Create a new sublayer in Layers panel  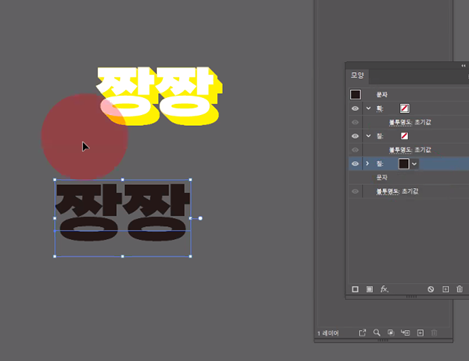[x=405, y=333]
